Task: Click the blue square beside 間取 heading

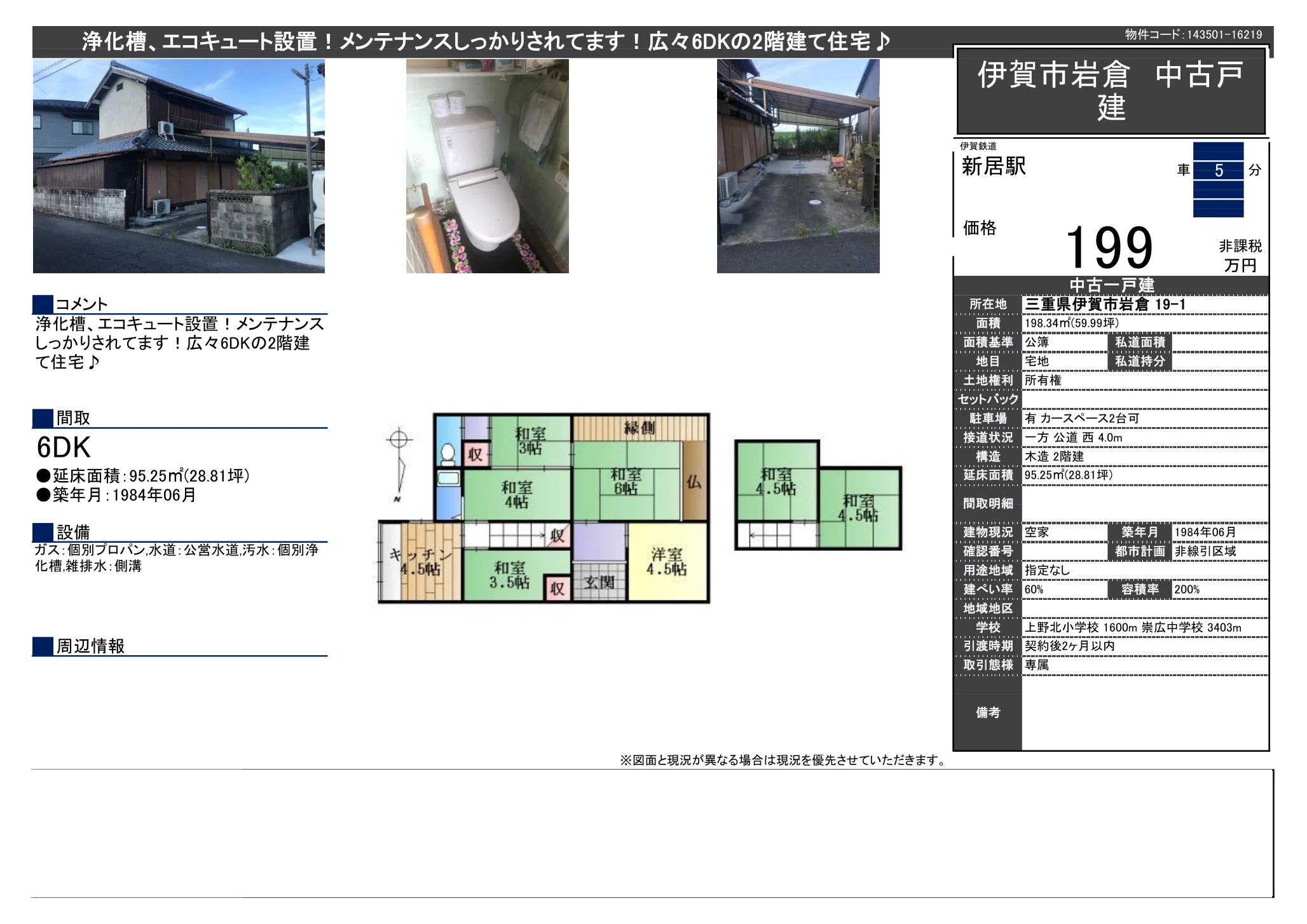Action: (x=43, y=418)
